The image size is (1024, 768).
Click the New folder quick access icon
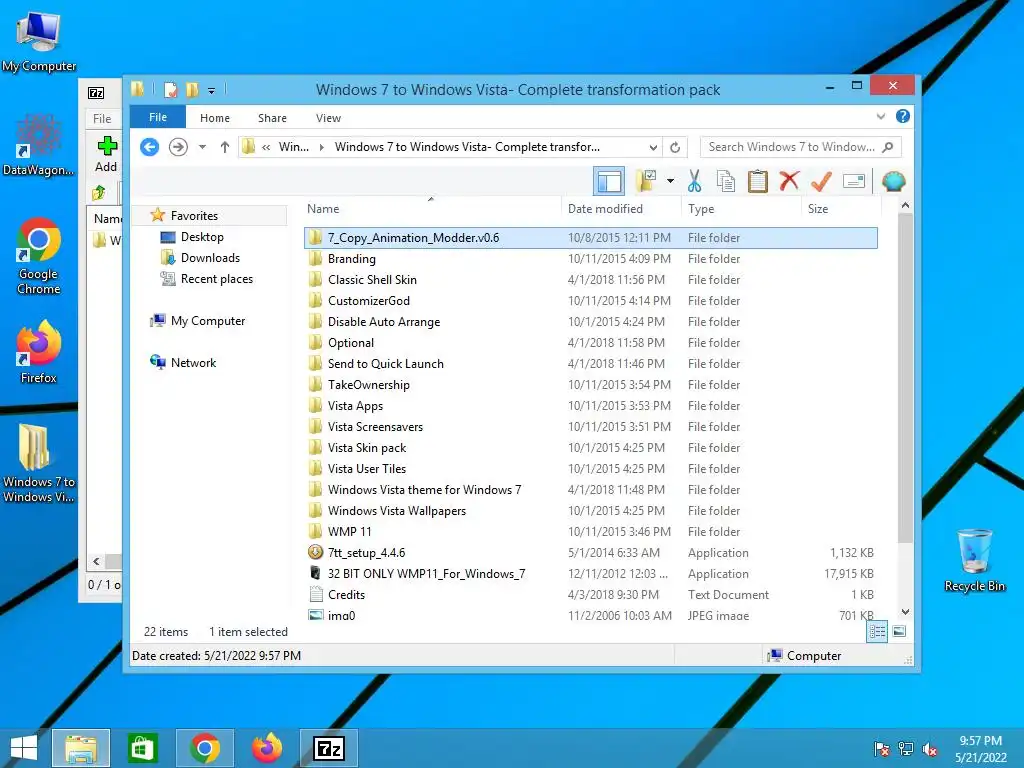tap(192, 89)
